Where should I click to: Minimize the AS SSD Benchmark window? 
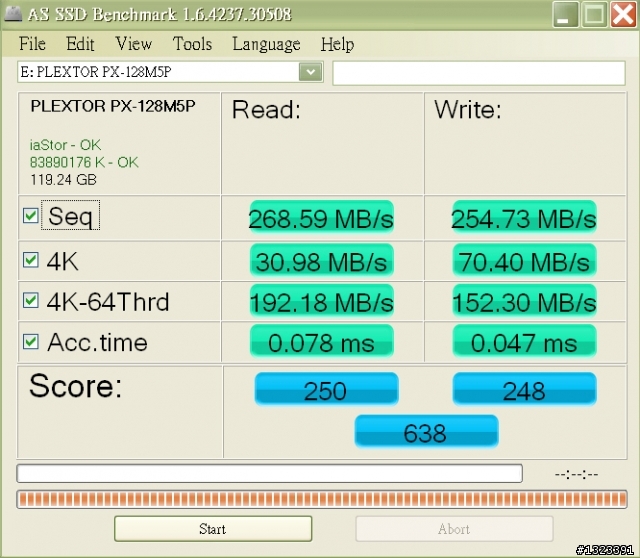click(x=565, y=14)
